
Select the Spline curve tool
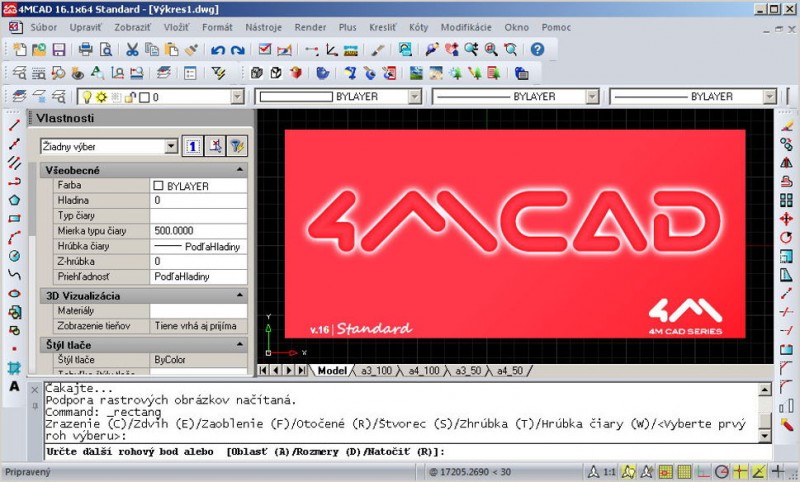(x=14, y=274)
